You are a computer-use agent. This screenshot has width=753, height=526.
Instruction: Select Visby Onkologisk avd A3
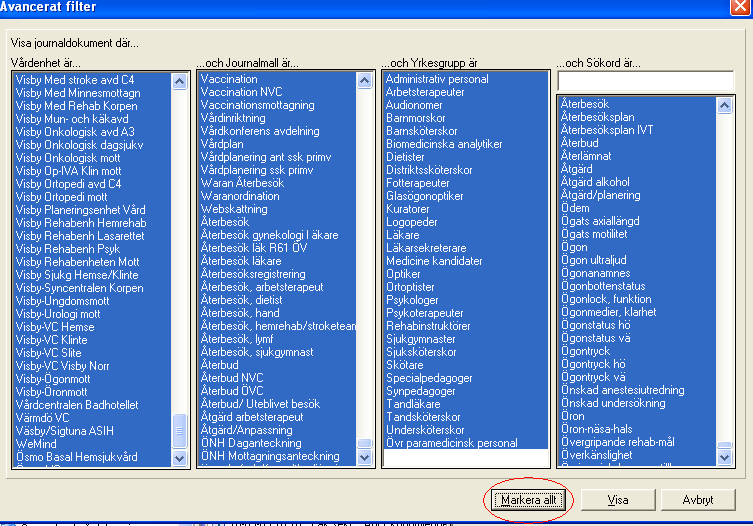(75, 132)
